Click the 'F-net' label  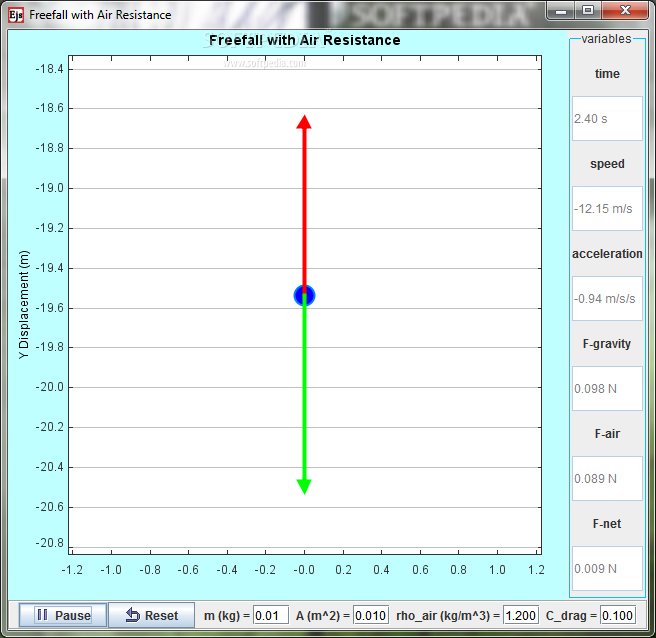(607, 523)
